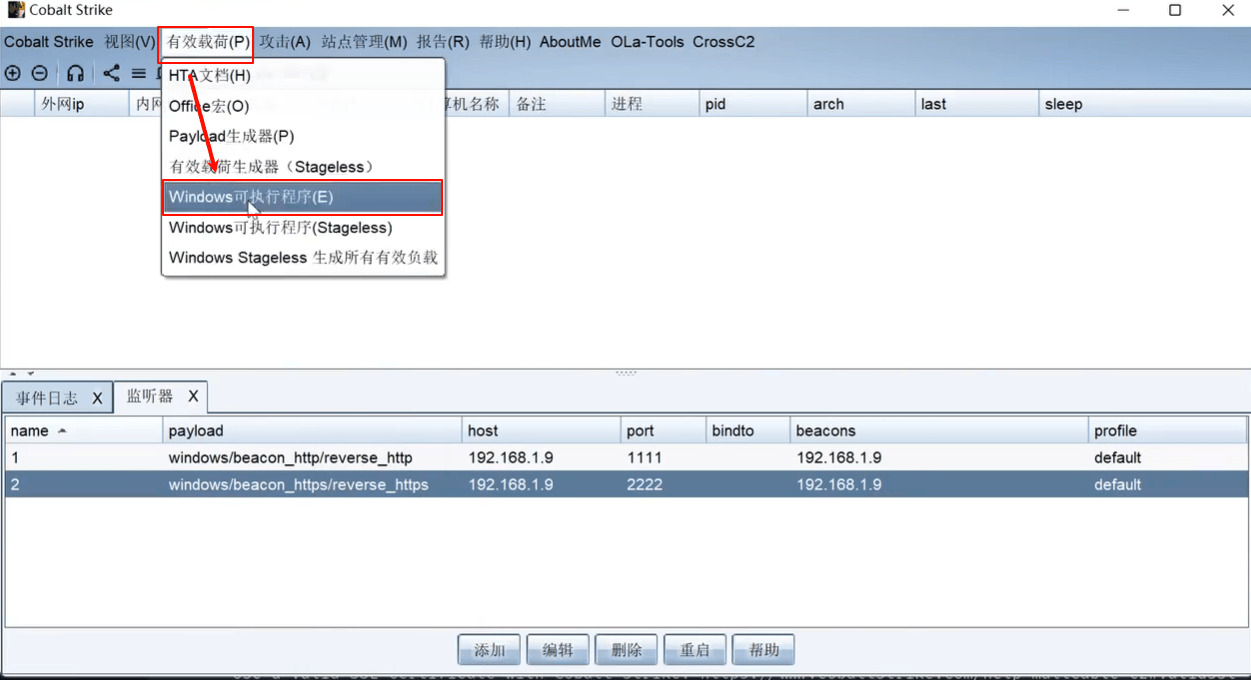
Task: Click the plus connect icon in toolbar
Action: pyautogui.click(x=12, y=73)
